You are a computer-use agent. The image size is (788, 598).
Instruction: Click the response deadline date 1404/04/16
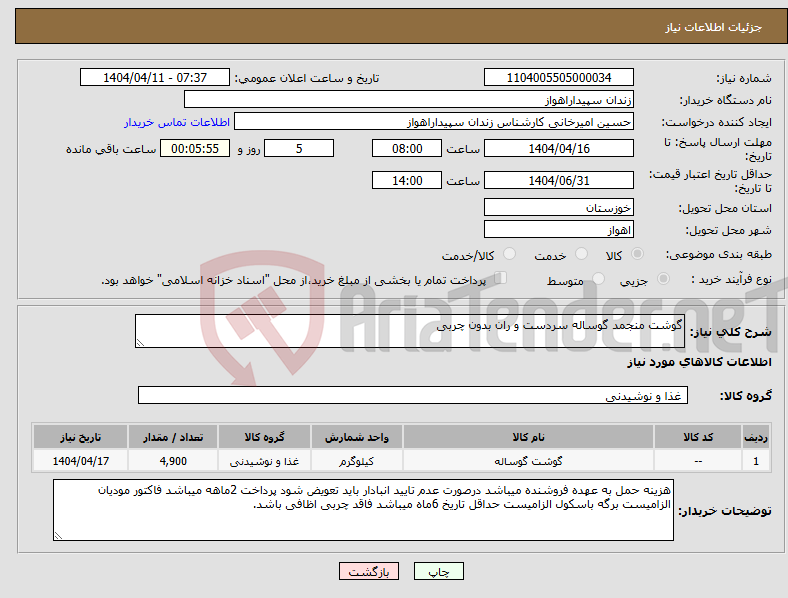coord(559,148)
